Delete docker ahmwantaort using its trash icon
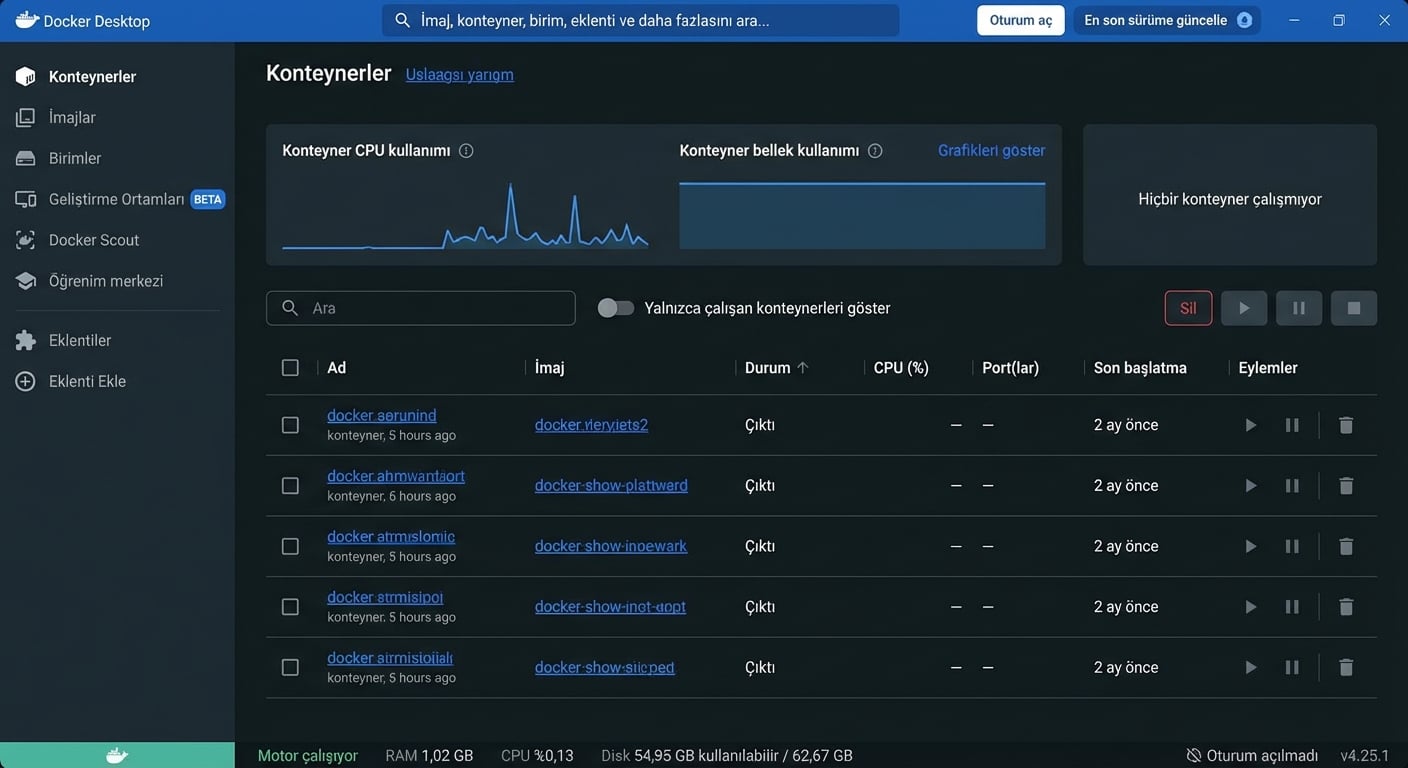1408x768 pixels. coord(1345,485)
